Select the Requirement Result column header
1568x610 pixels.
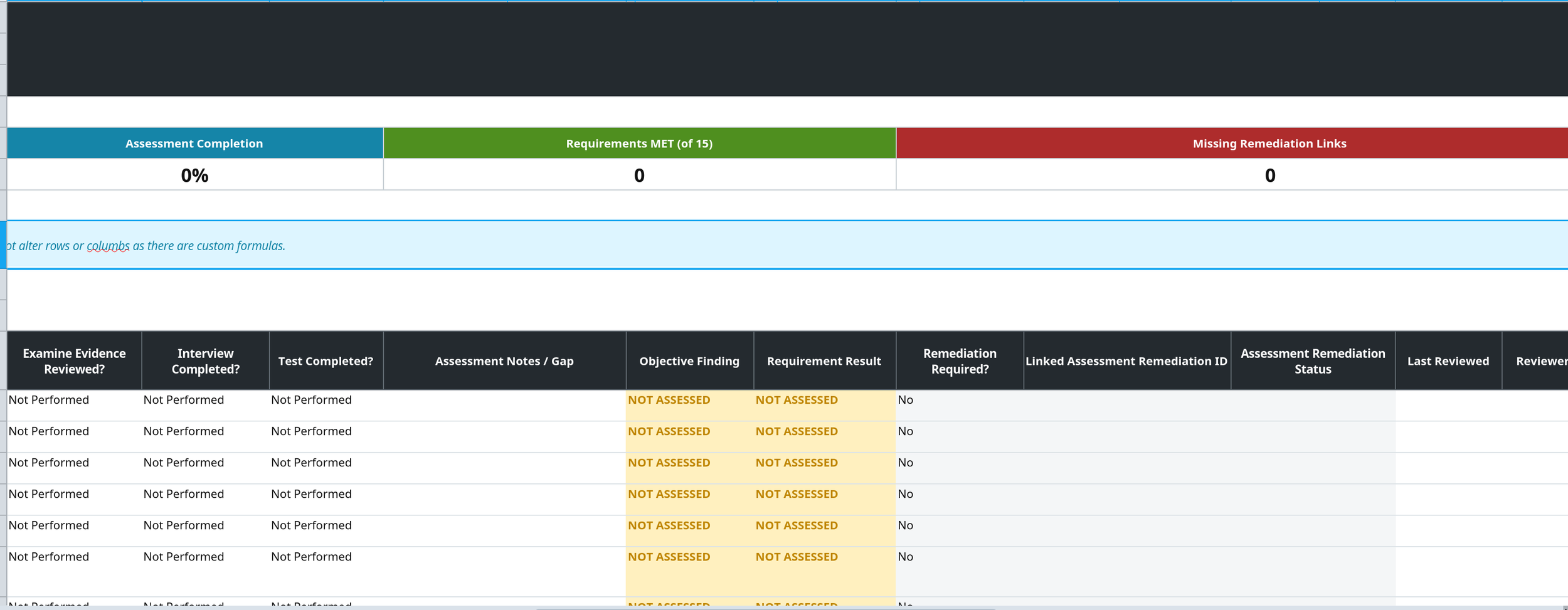click(824, 360)
